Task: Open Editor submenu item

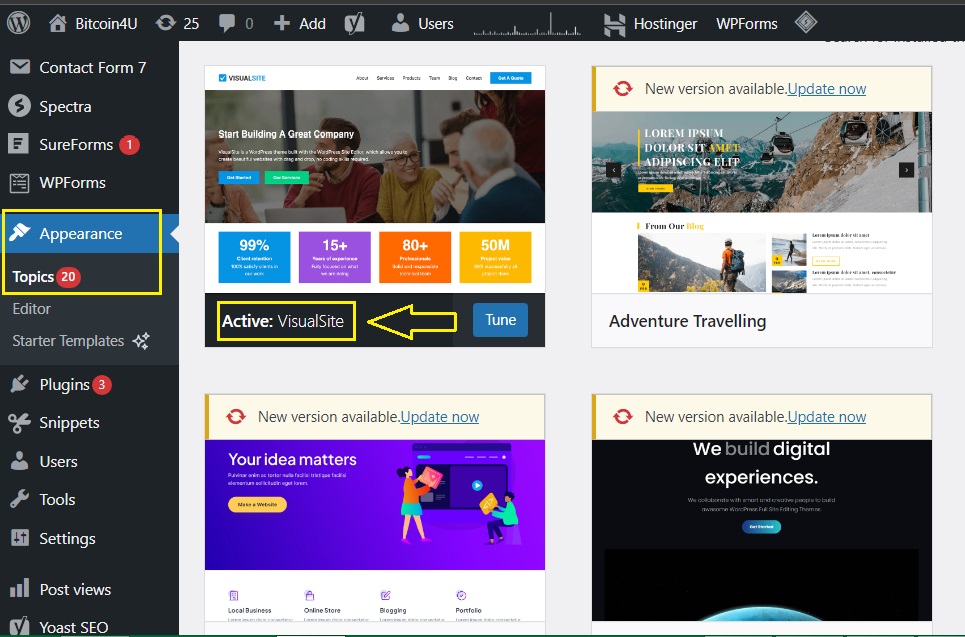Action: coord(31,309)
